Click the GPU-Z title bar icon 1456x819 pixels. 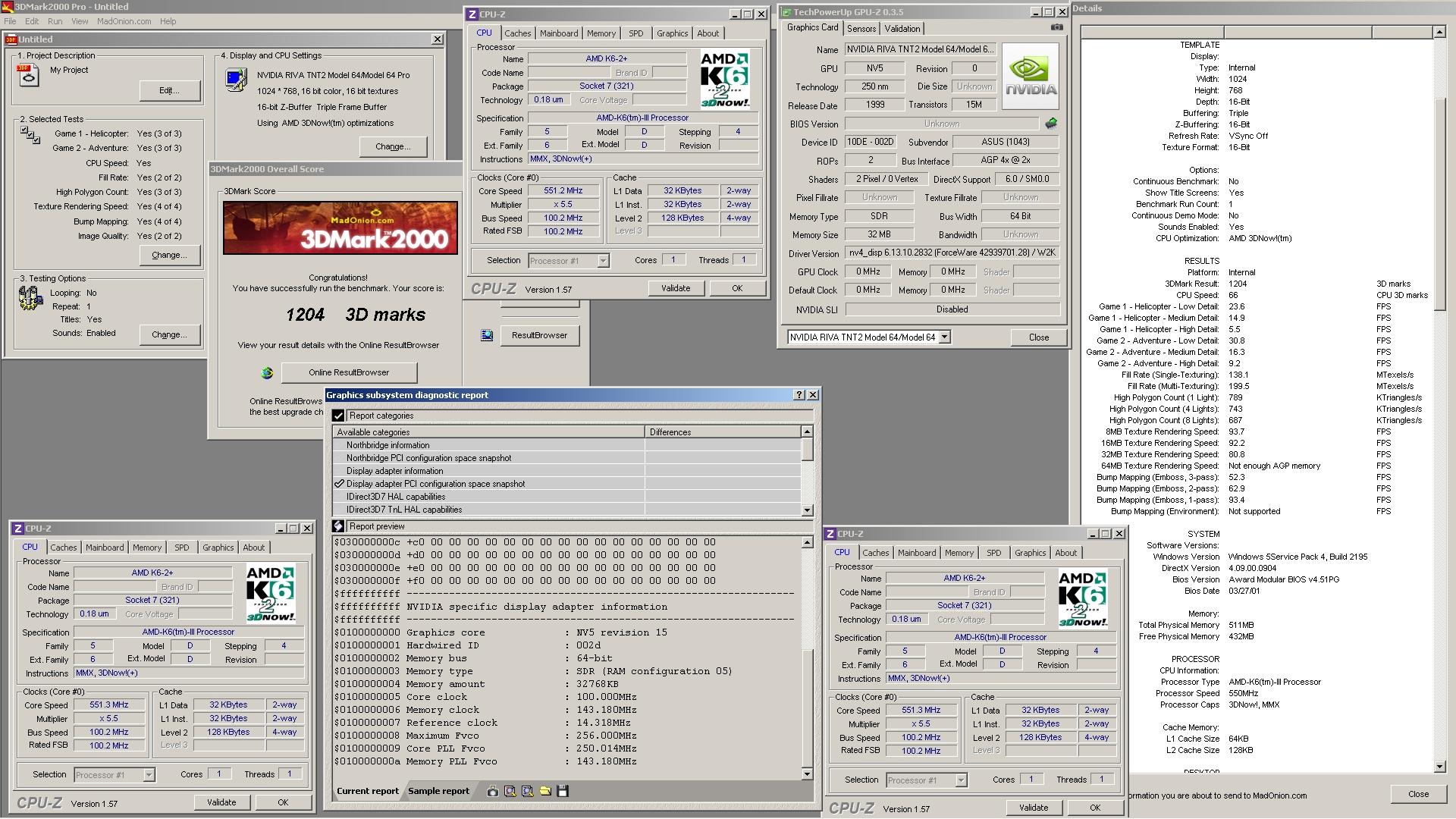pyautogui.click(x=786, y=12)
